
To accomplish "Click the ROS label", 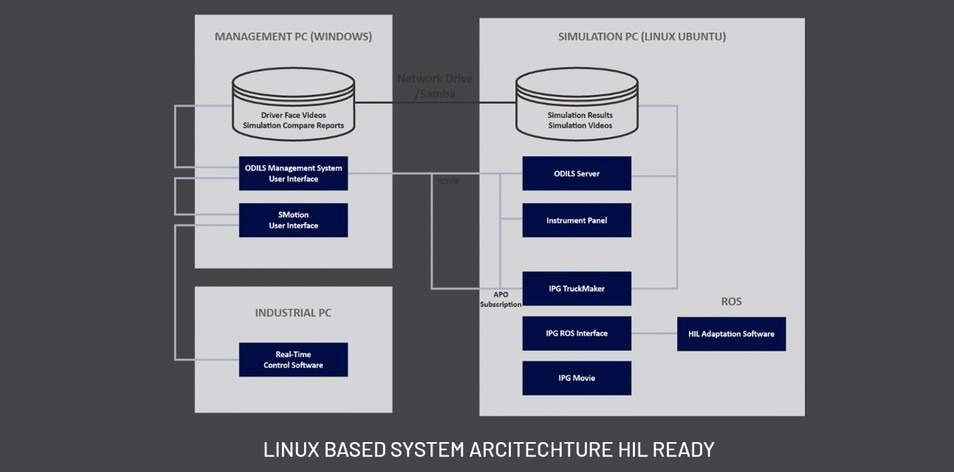I will click(730, 300).
